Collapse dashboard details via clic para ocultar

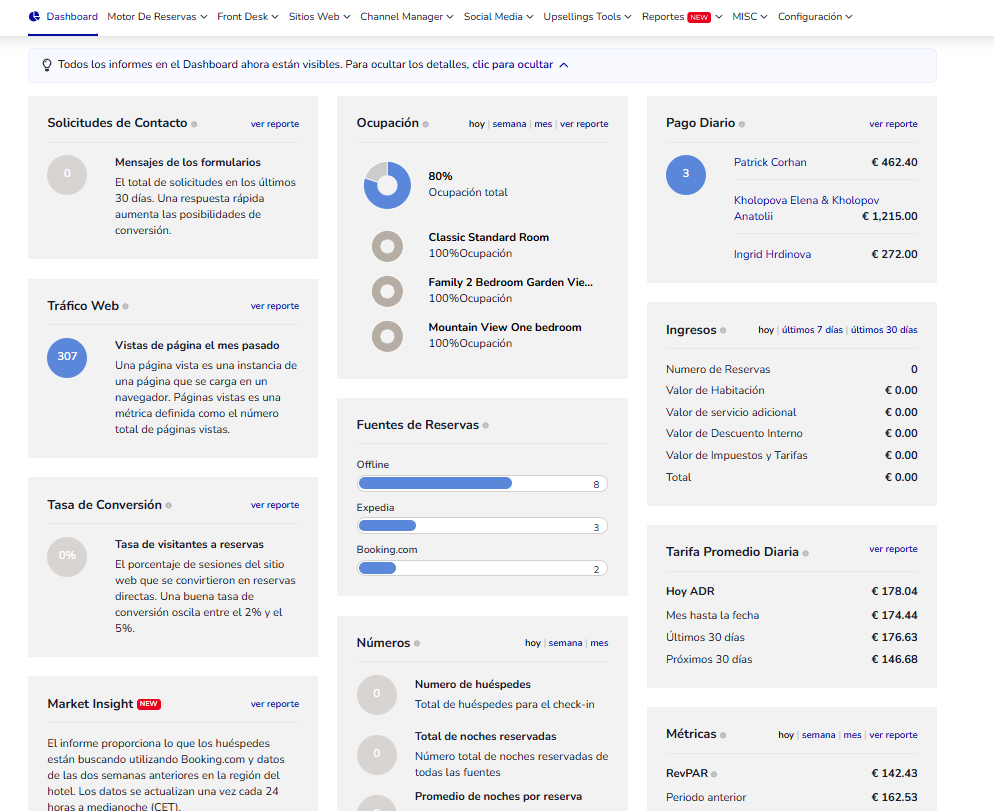point(520,65)
